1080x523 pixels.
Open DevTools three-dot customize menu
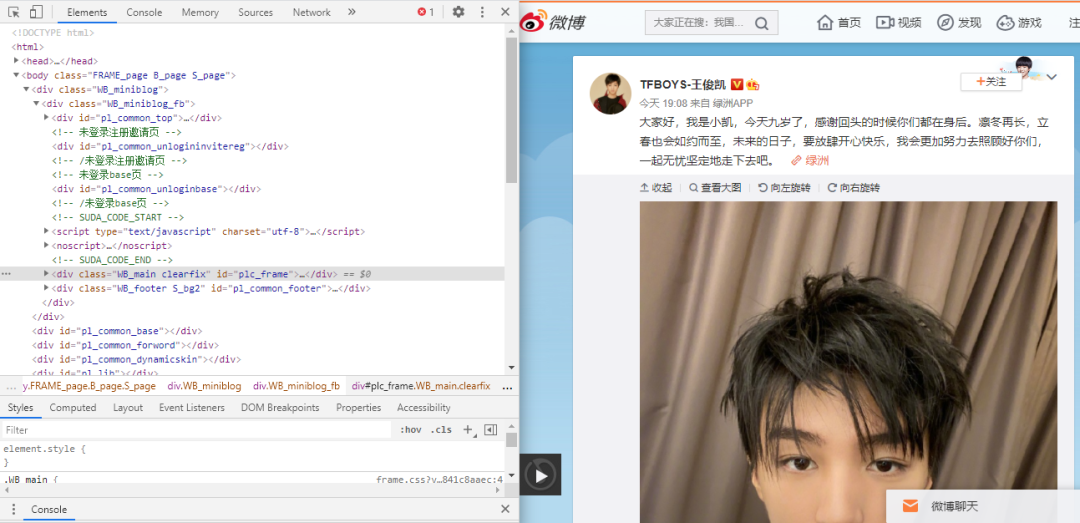(482, 12)
